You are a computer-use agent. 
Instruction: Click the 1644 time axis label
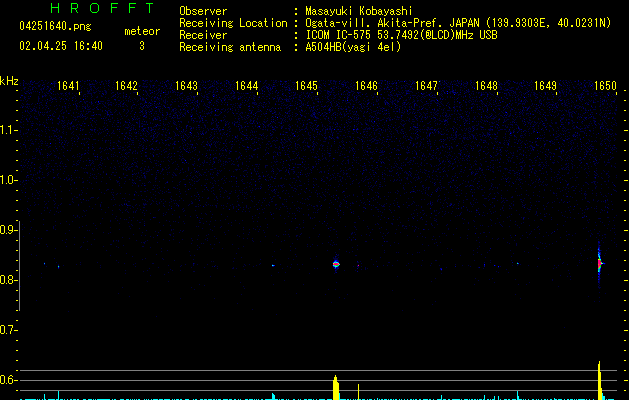tap(246, 86)
